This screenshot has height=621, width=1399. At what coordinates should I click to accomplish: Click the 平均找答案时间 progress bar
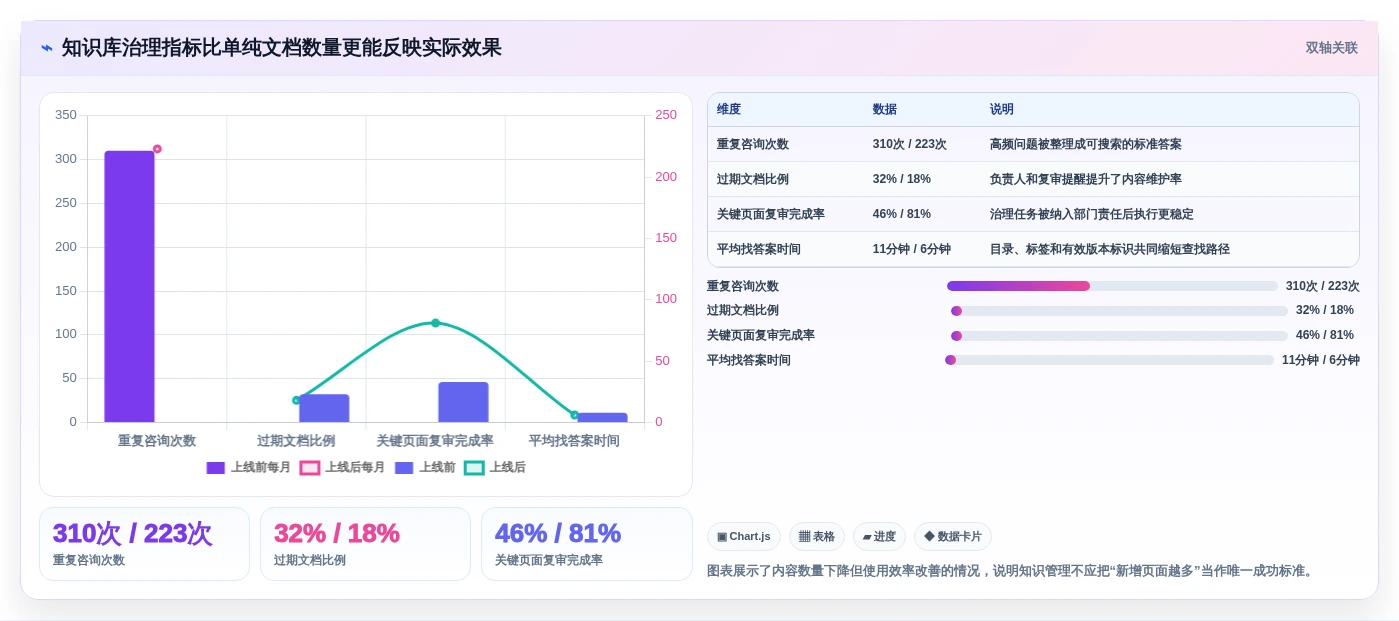[x=1109, y=360]
